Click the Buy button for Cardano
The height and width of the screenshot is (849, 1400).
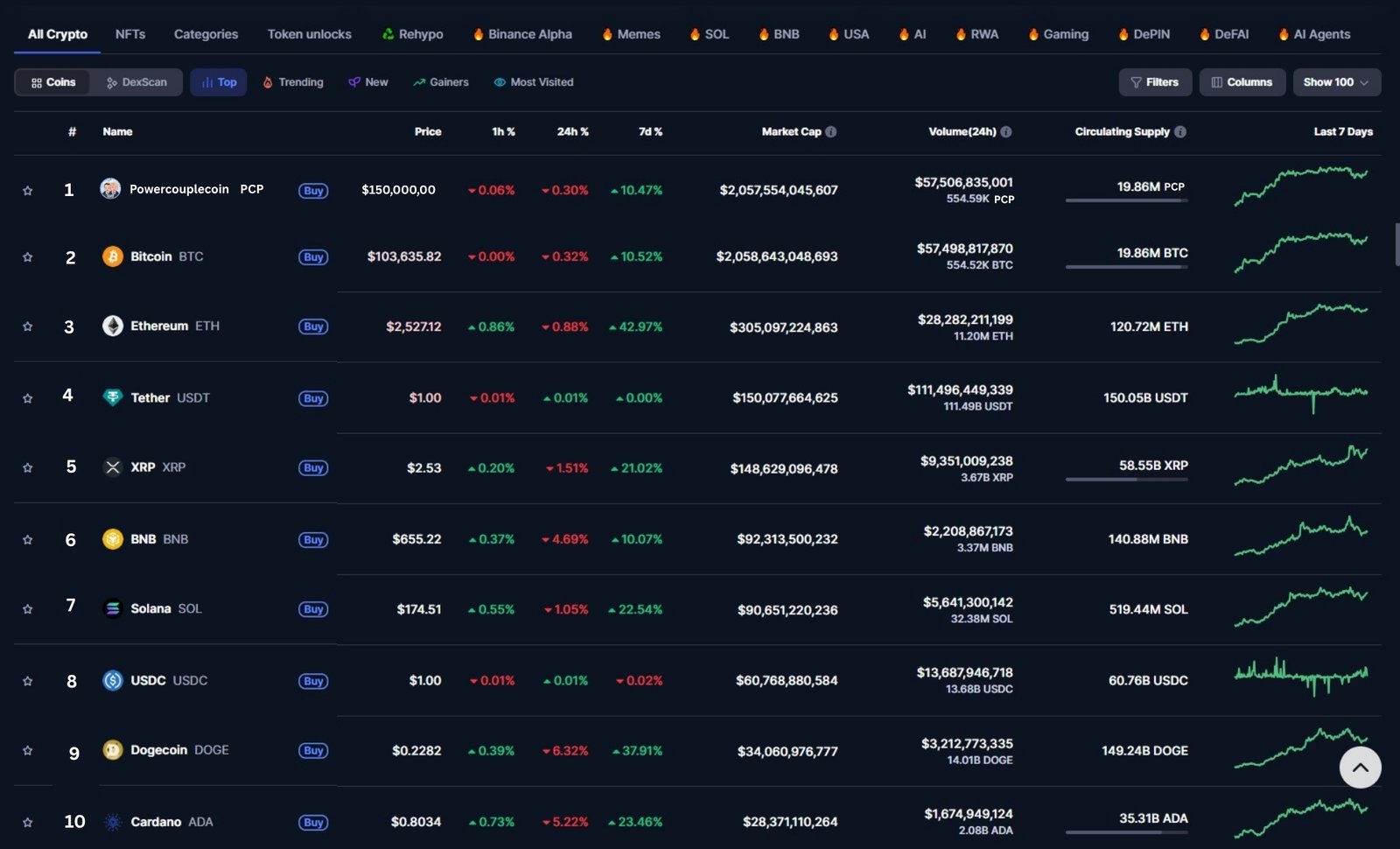click(x=313, y=823)
